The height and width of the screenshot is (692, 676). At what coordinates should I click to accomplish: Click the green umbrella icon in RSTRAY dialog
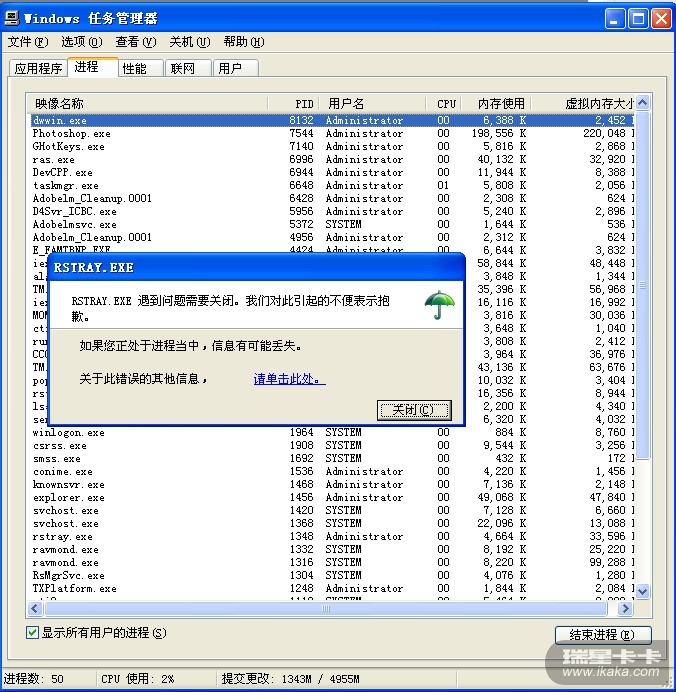click(439, 305)
